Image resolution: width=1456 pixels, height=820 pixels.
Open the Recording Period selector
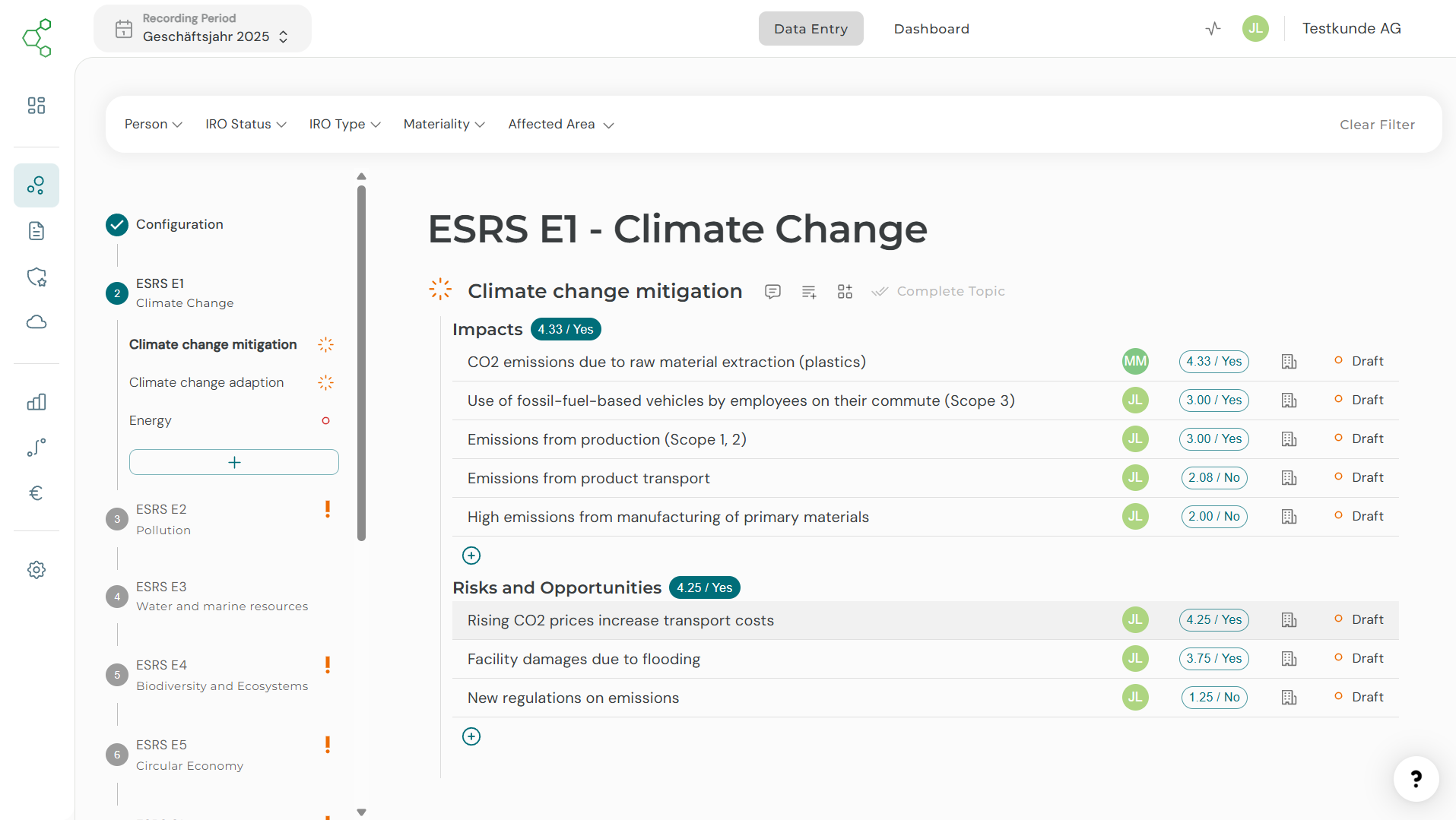tap(202, 29)
